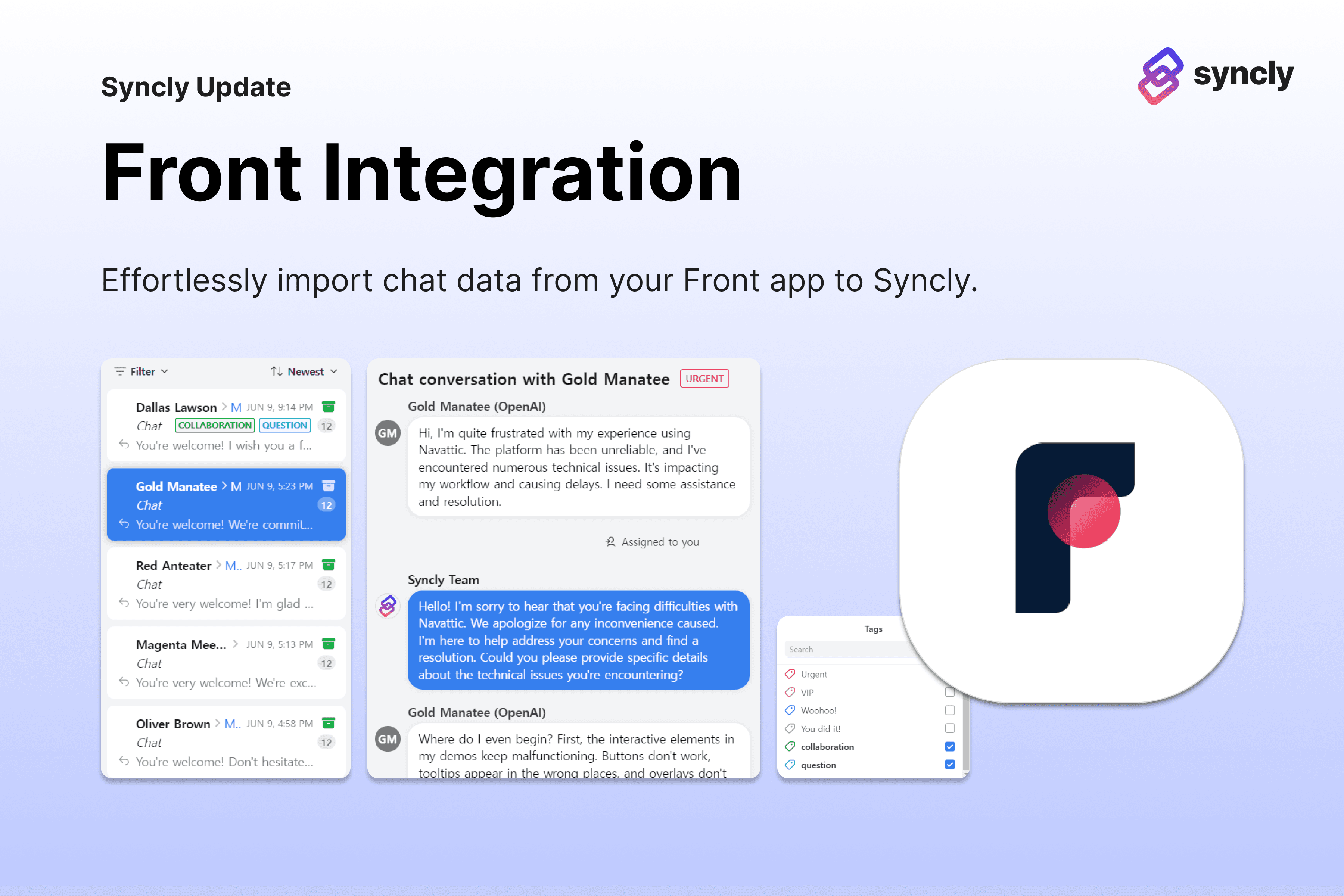Click the red Urgent tag icon
The image size is (1344, 896).
[790, 674]
